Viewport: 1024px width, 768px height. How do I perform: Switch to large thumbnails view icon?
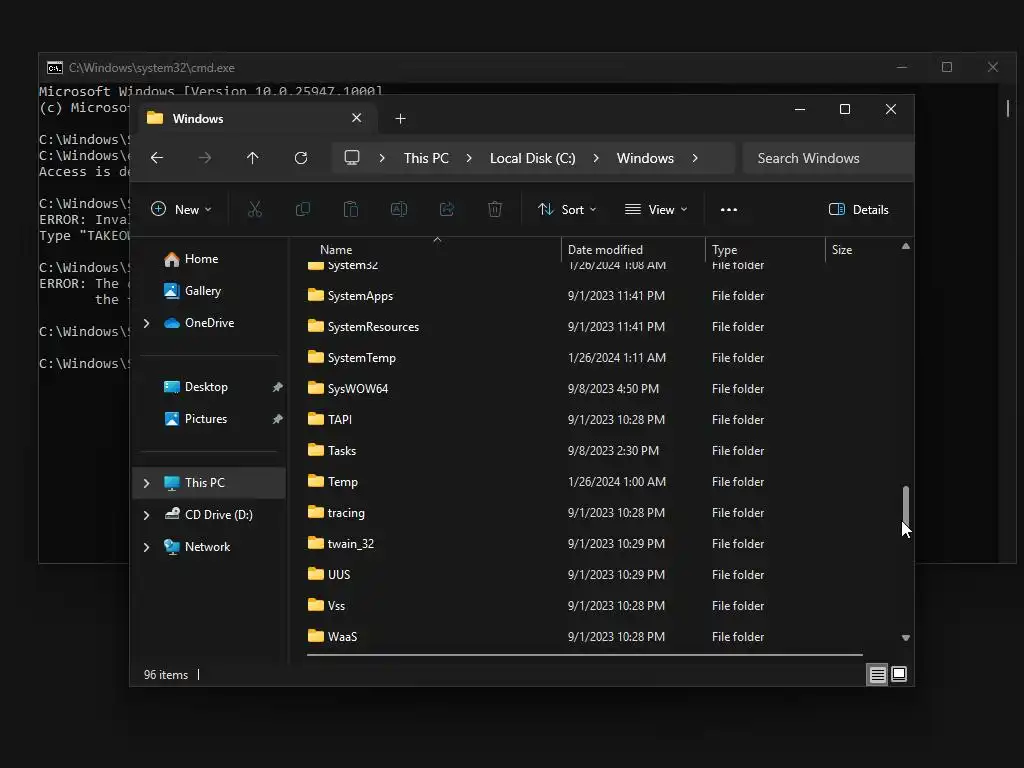tap(899, 675)
